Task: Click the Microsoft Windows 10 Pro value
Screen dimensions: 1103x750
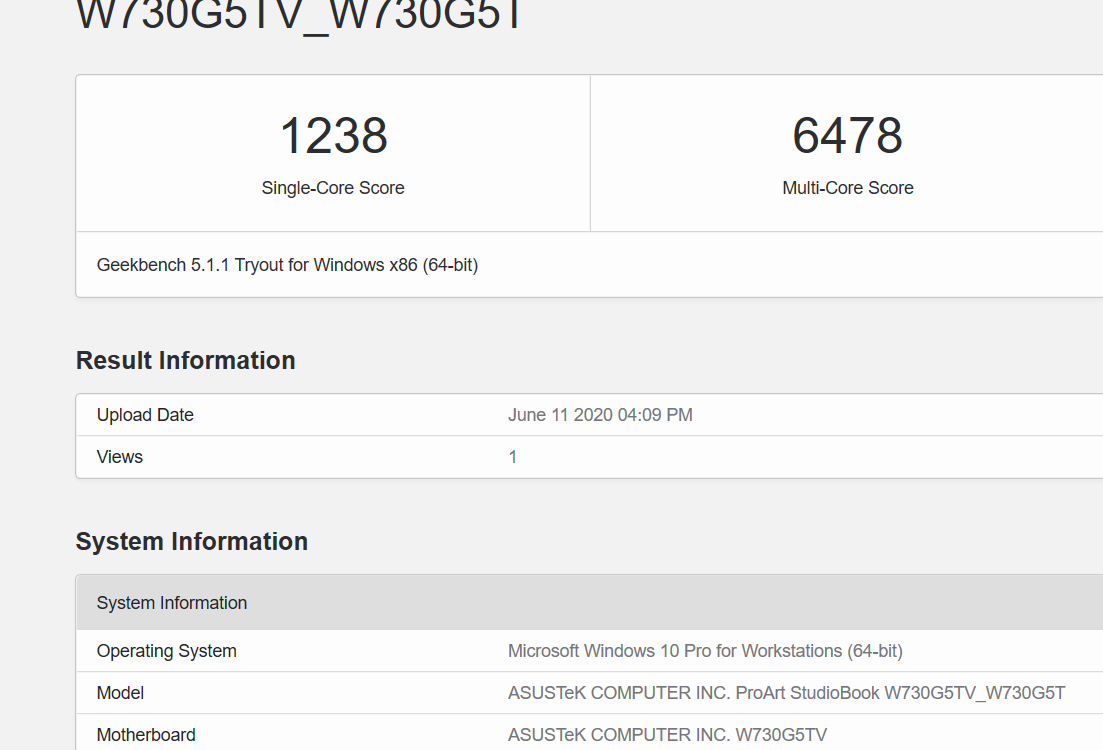Action: click(705, 651)
